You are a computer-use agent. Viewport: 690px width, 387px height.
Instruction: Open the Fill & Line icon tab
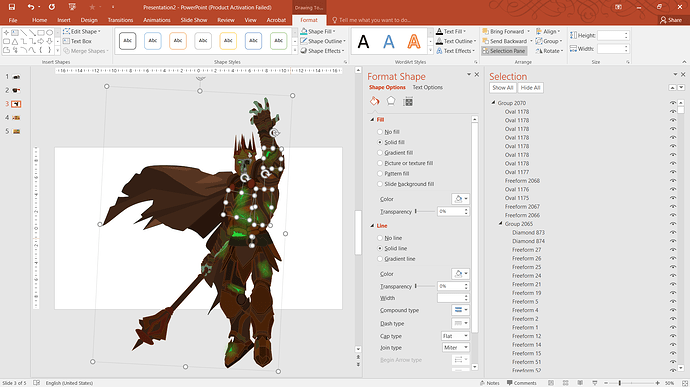[374, 101]
